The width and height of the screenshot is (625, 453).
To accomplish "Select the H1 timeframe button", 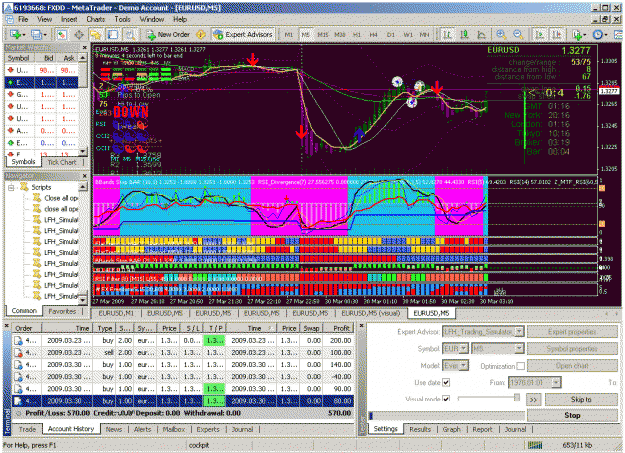I will click(x=357, y=35).
